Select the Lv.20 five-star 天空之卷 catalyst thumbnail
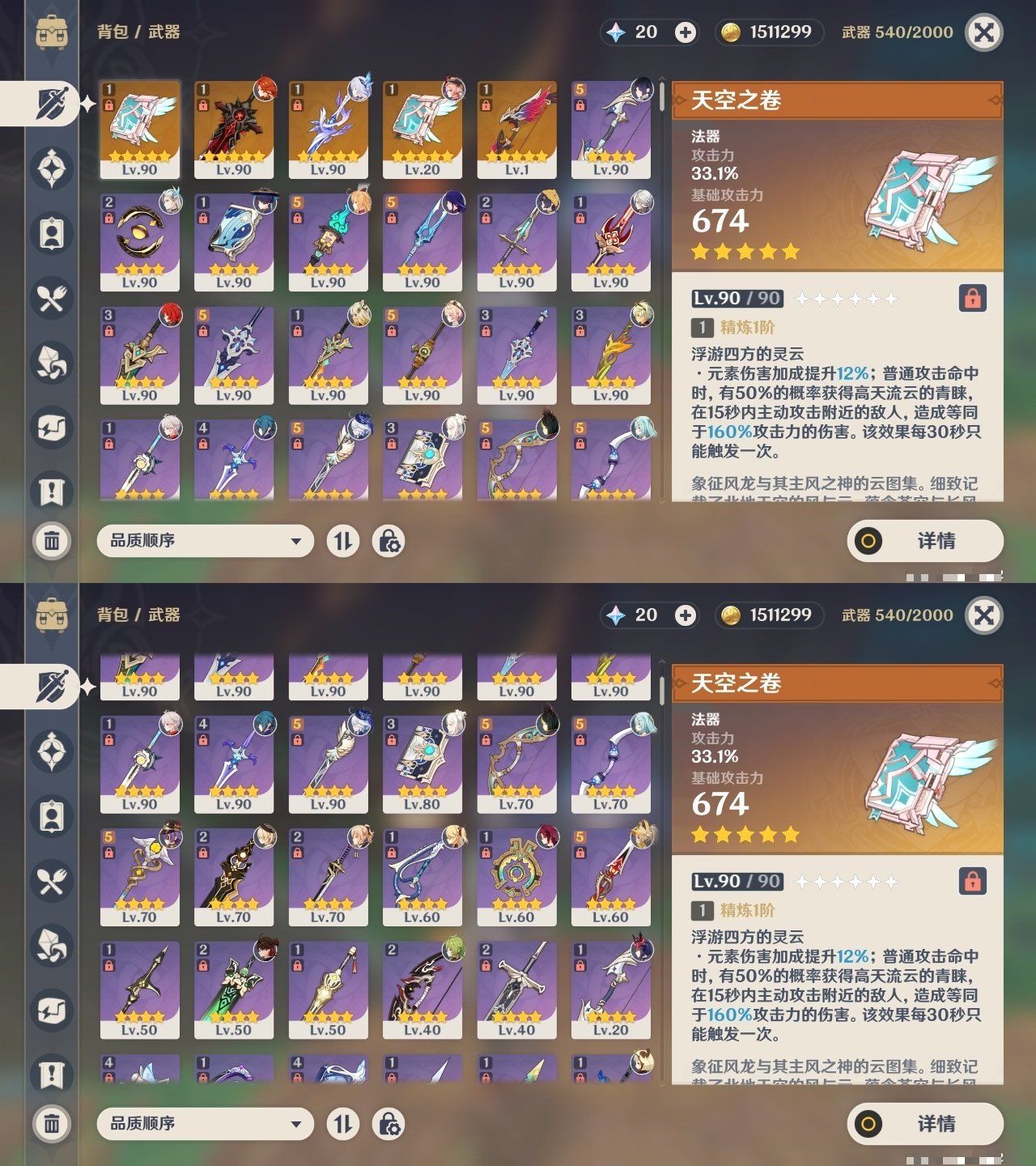 [422, 130]
